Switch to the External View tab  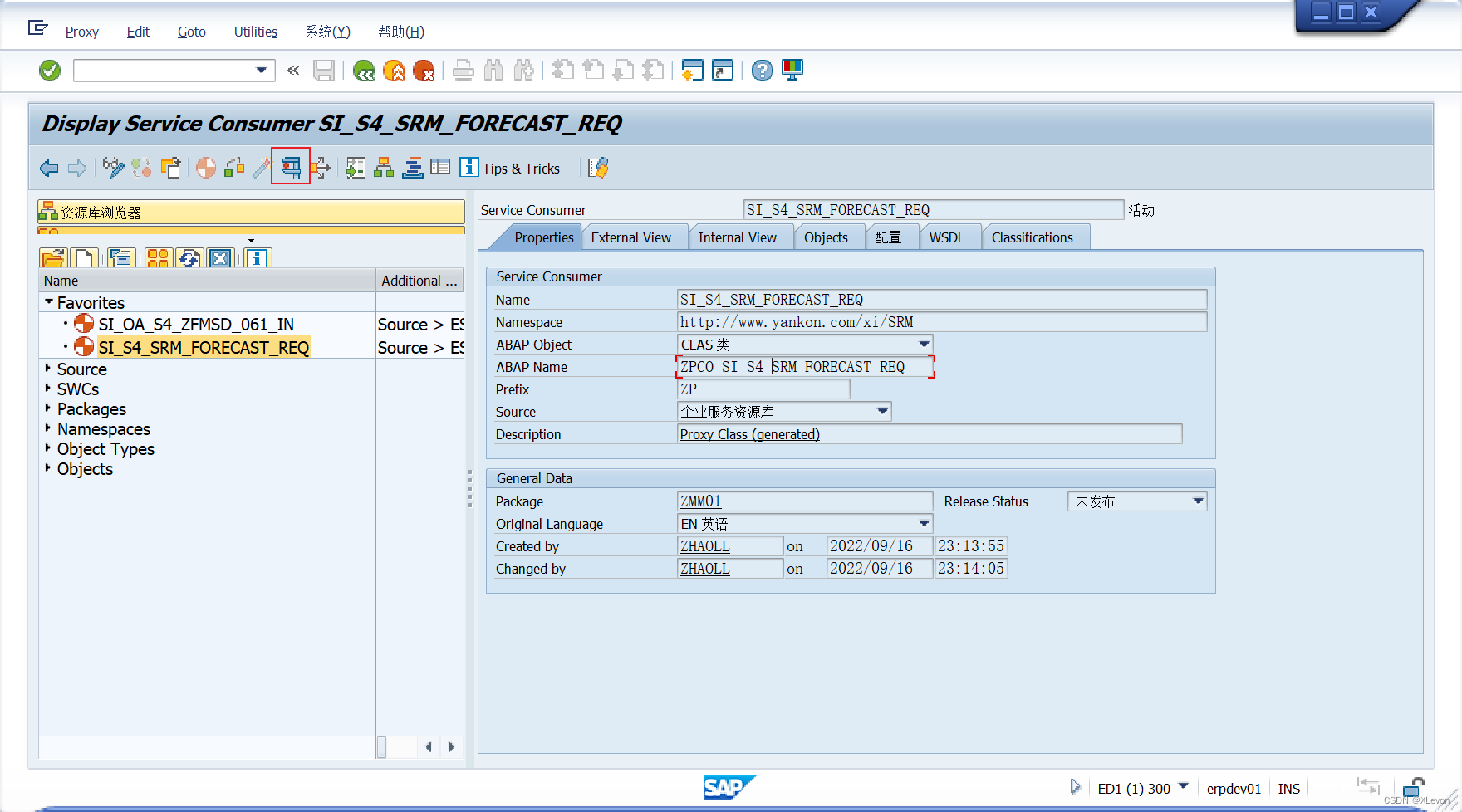coord(631,237)
